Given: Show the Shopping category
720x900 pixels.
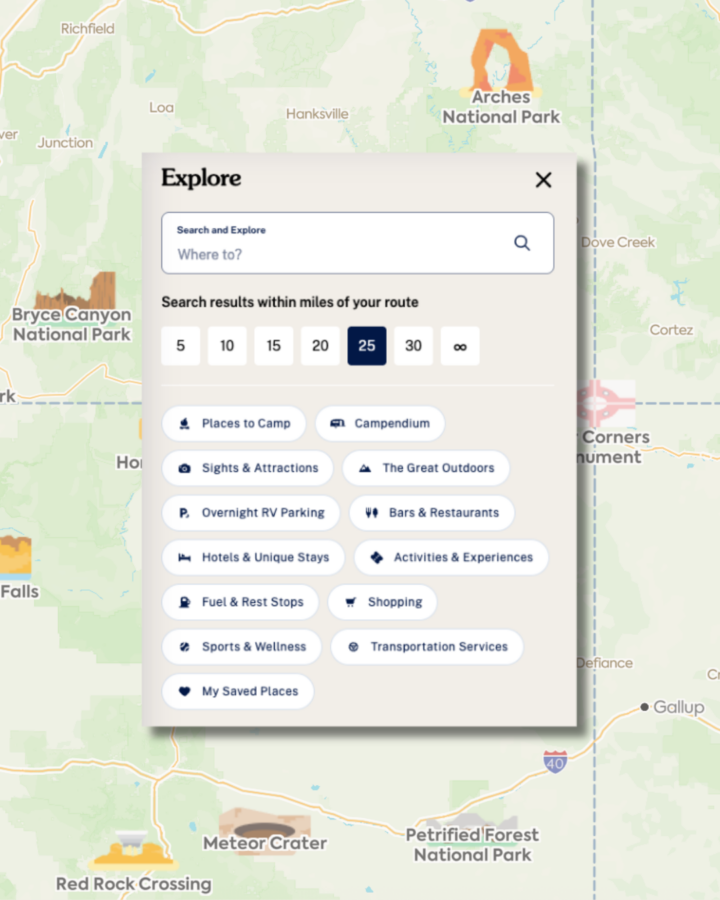Looking at the screenshot, I should [x=382, y=602].
